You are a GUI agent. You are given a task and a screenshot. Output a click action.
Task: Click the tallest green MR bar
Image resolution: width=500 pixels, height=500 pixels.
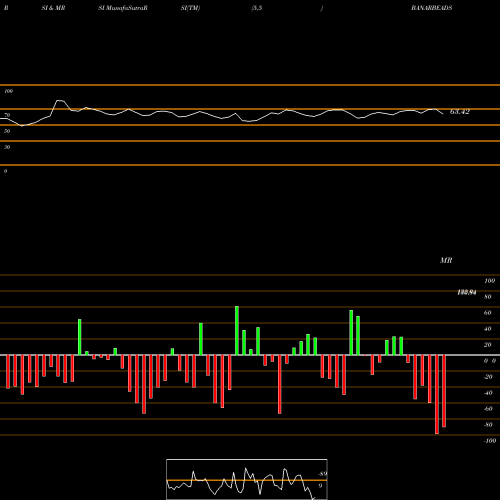coord(237,330)
